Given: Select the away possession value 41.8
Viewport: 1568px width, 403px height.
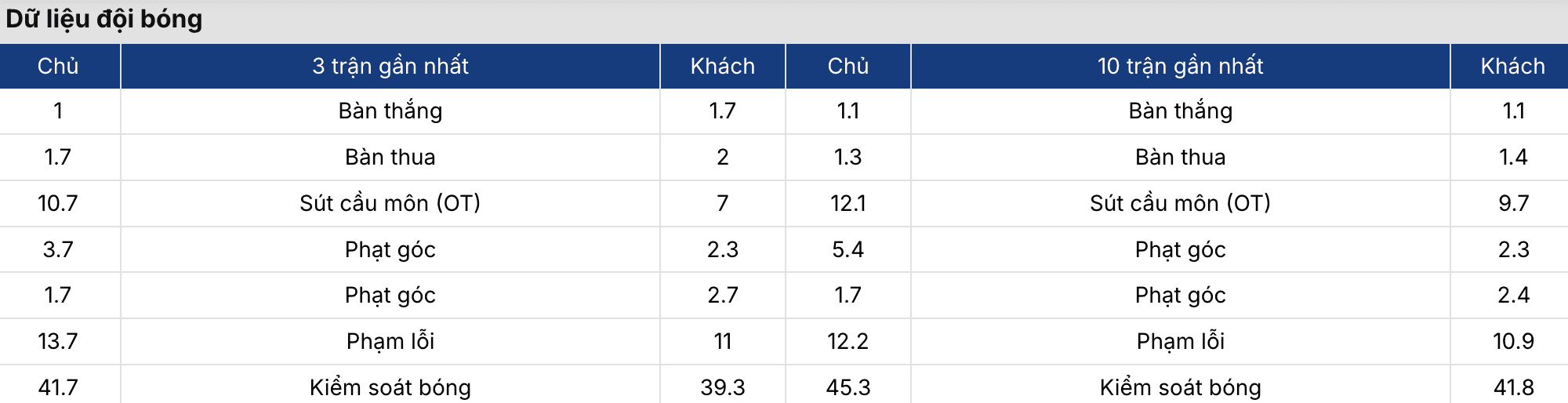Looking at the screenshot, I should click(x=1512, y=387).
